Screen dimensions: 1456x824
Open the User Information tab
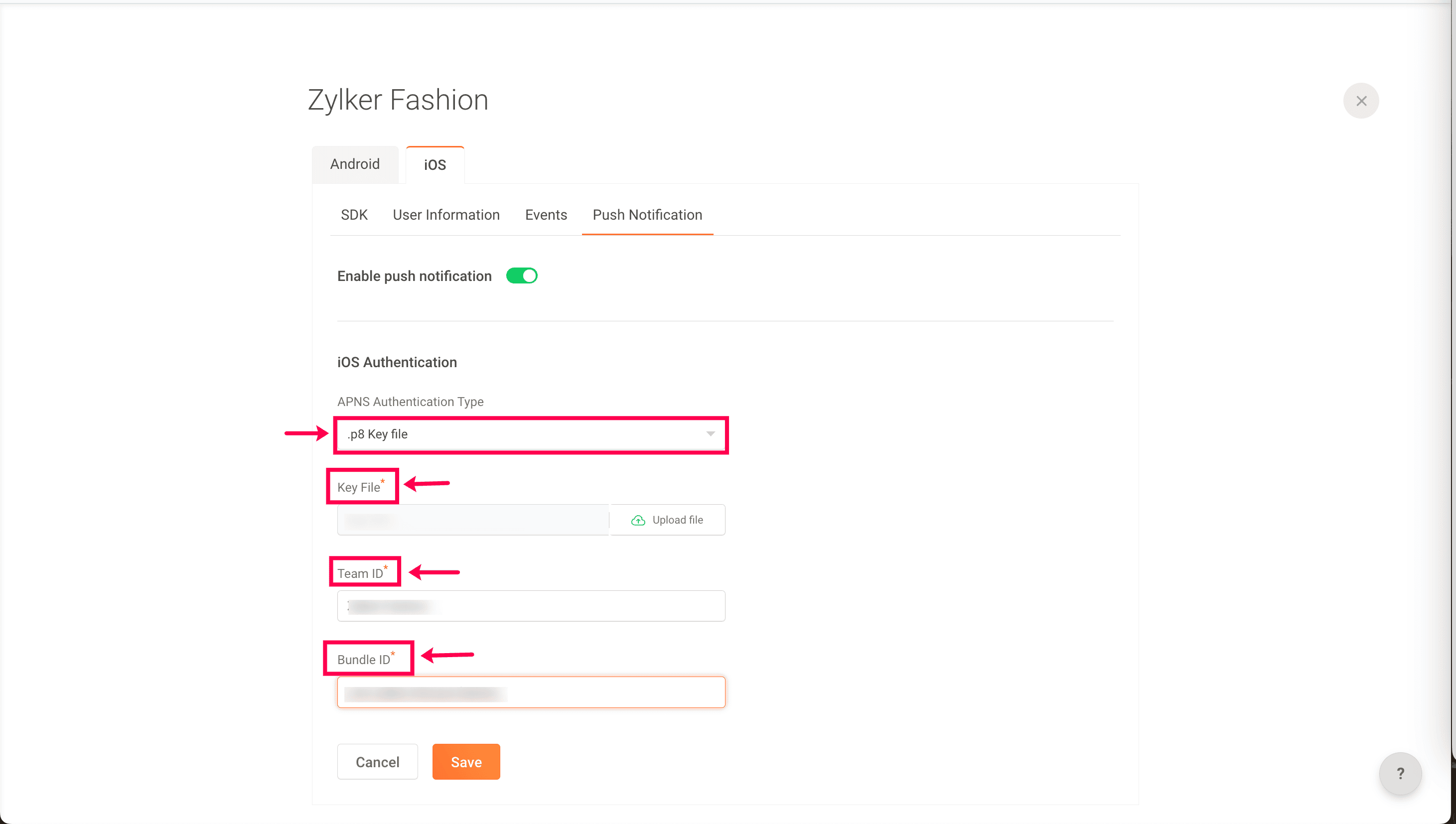446,215
